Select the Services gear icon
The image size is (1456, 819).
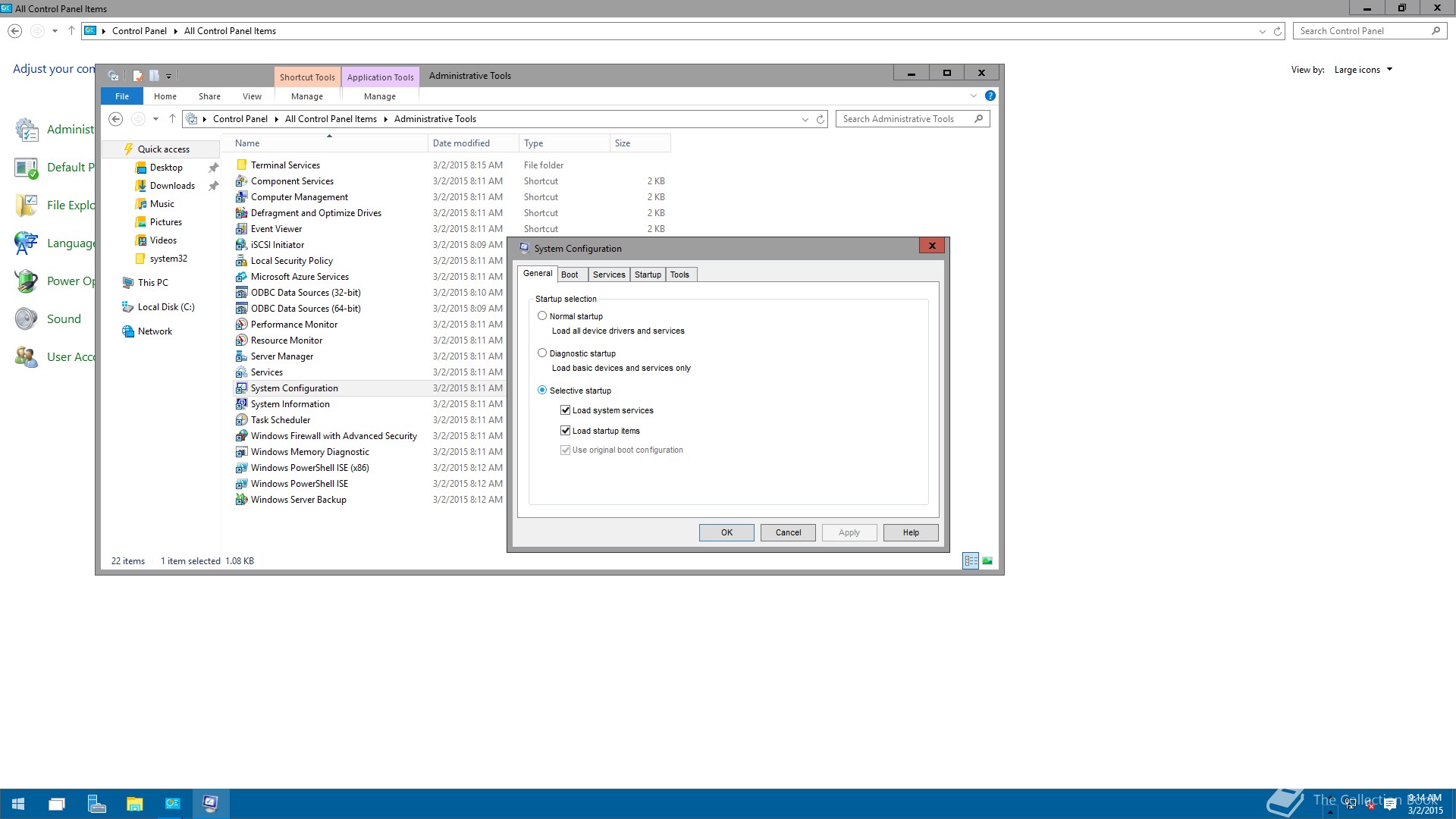coord(241,372)
